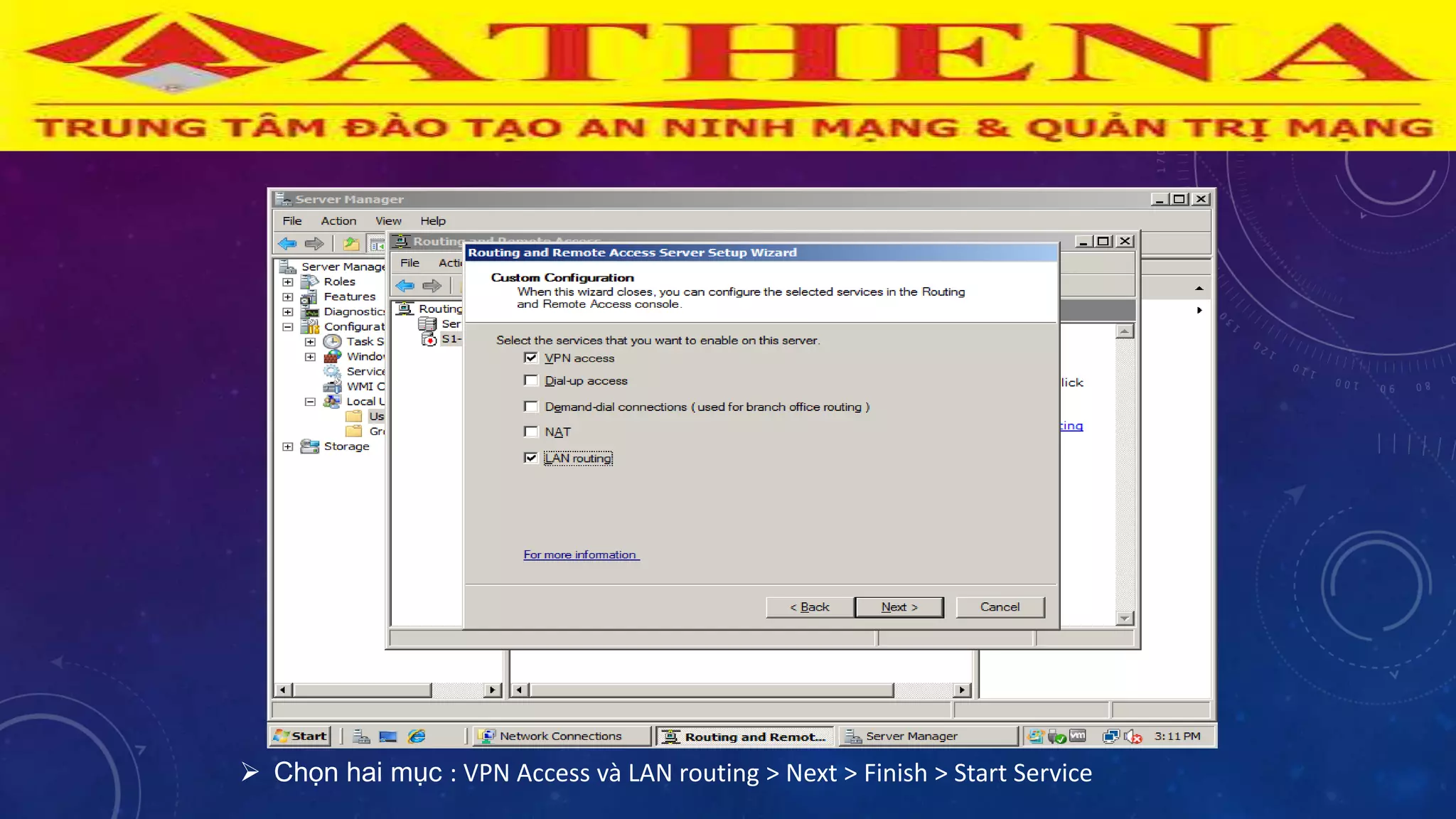1456x819 pixels.
Task: Open the For more information link
Action: (x=581, y=555)
